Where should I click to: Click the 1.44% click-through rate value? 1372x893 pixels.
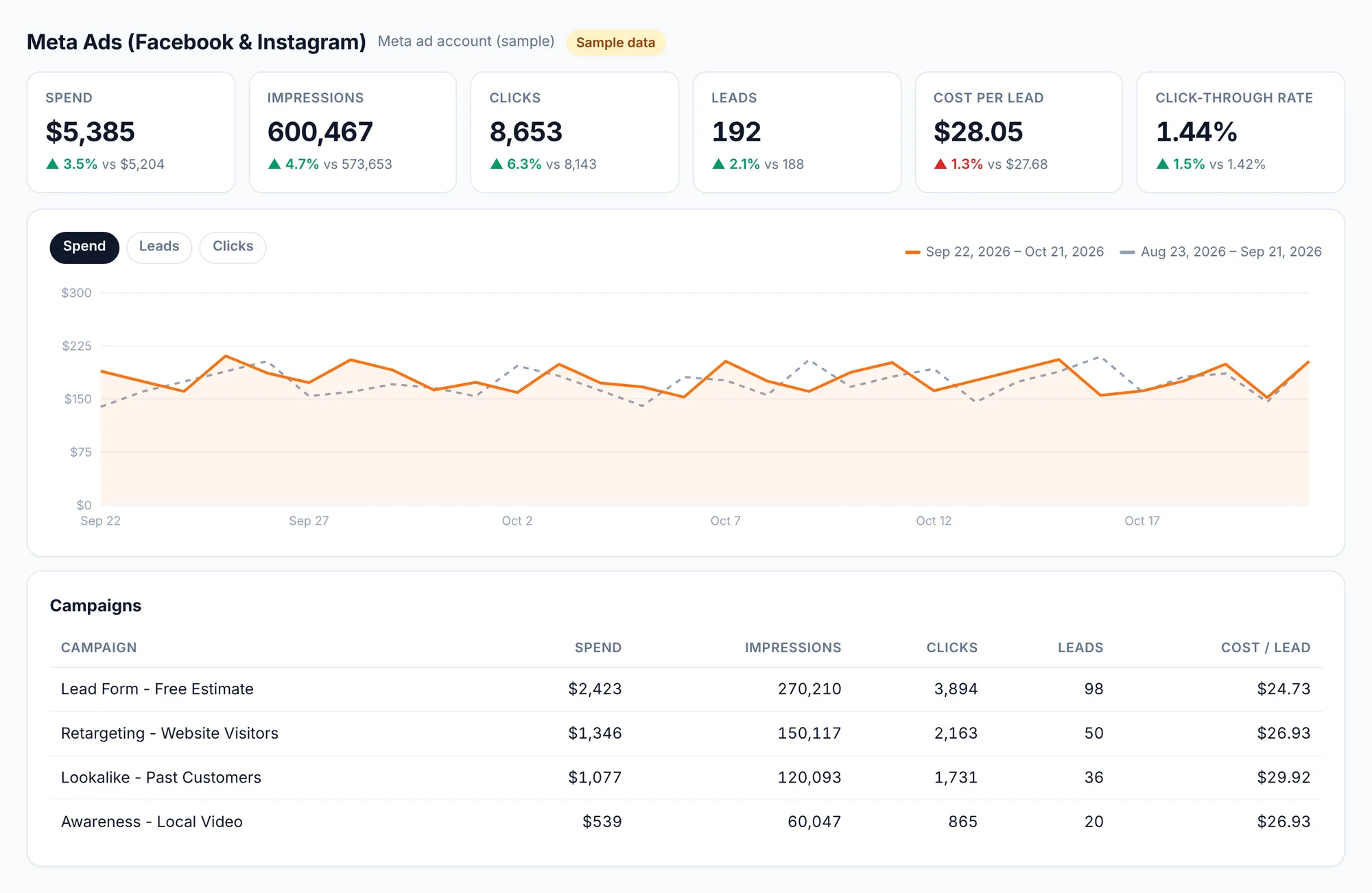tap(1196, 132)
